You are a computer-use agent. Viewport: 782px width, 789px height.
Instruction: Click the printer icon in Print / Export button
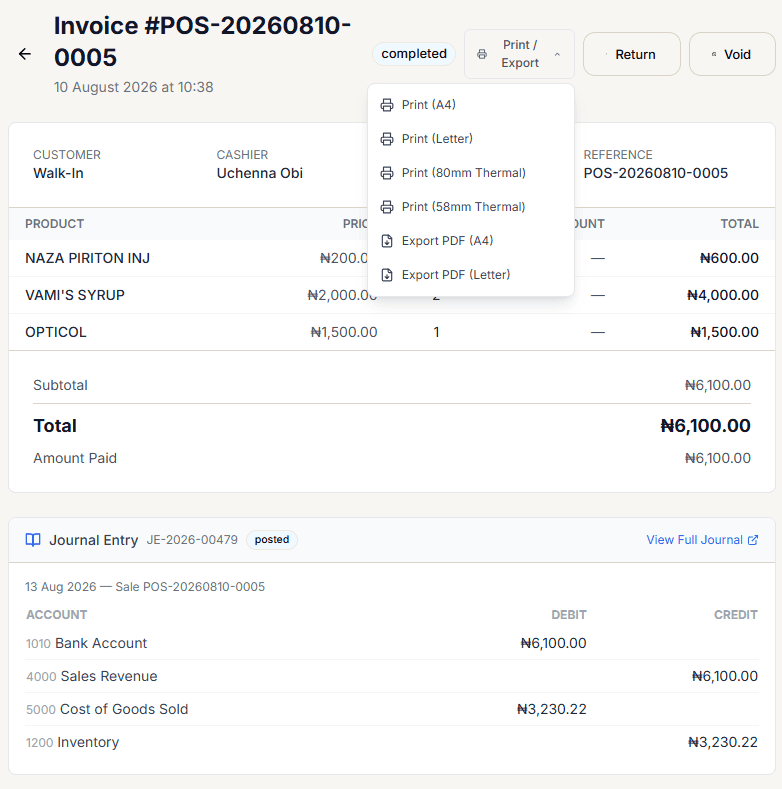coord(482,54)
